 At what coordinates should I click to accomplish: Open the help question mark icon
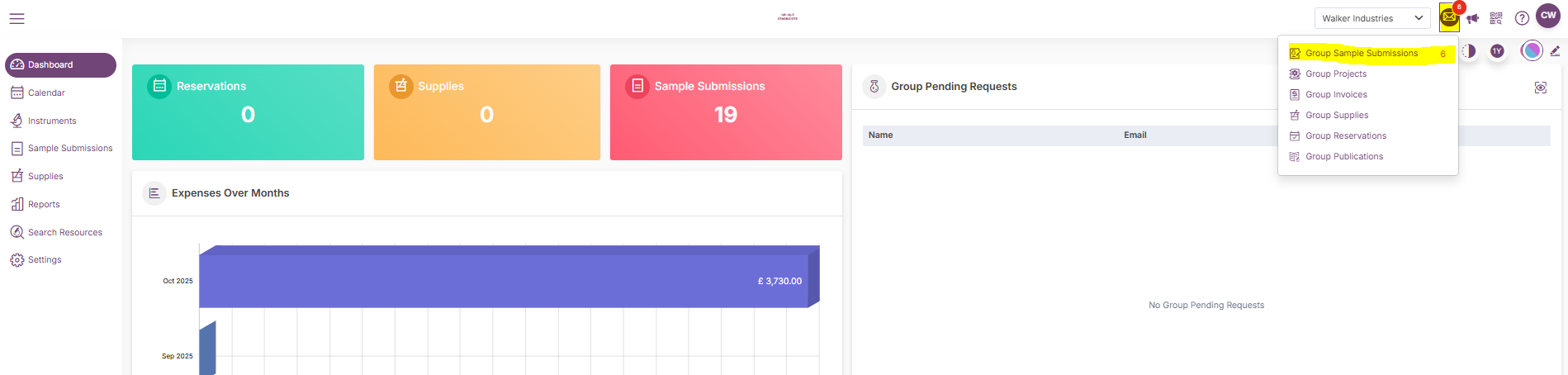pos(1522,18)
